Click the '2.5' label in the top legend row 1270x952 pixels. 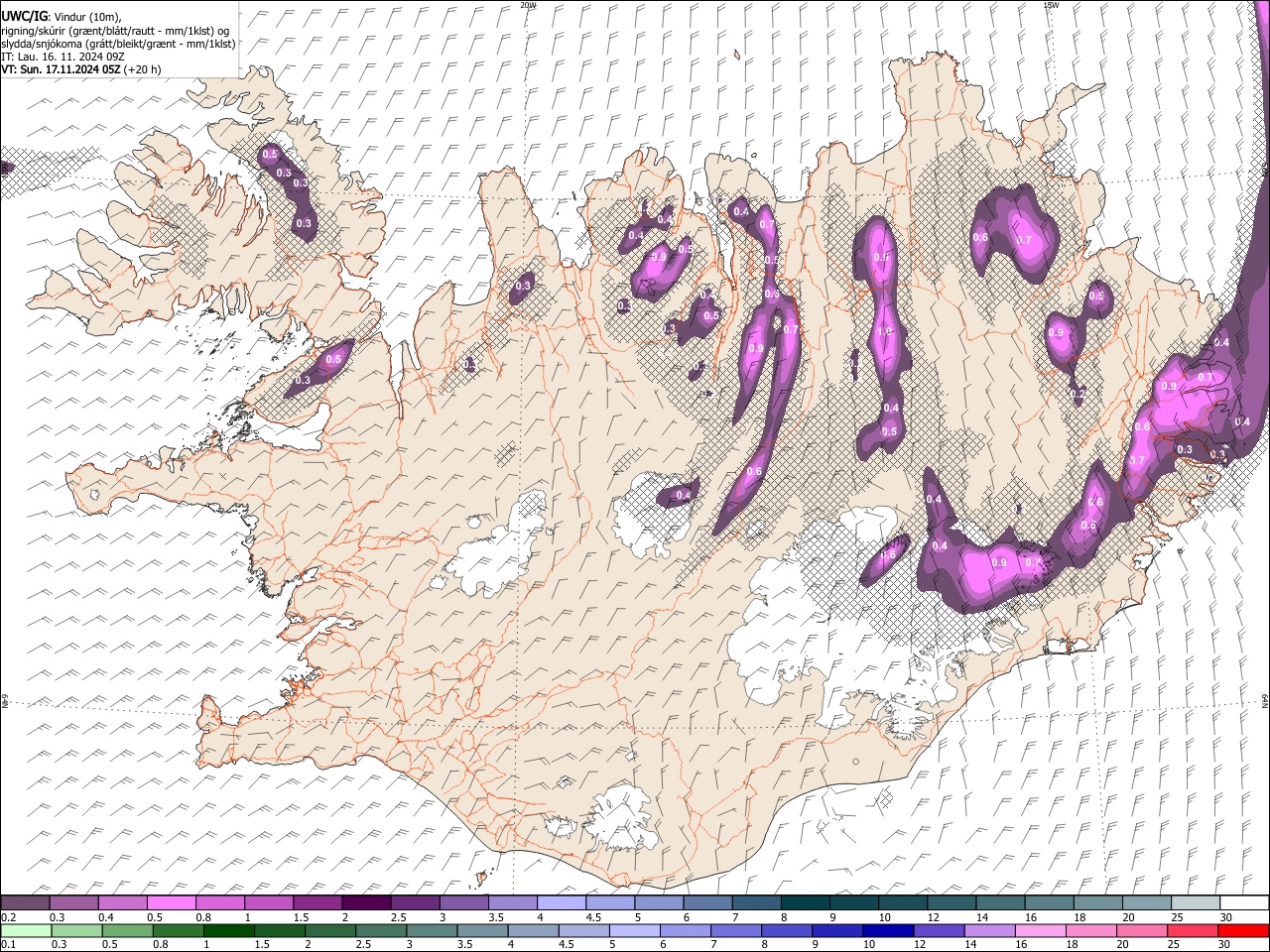399,917
